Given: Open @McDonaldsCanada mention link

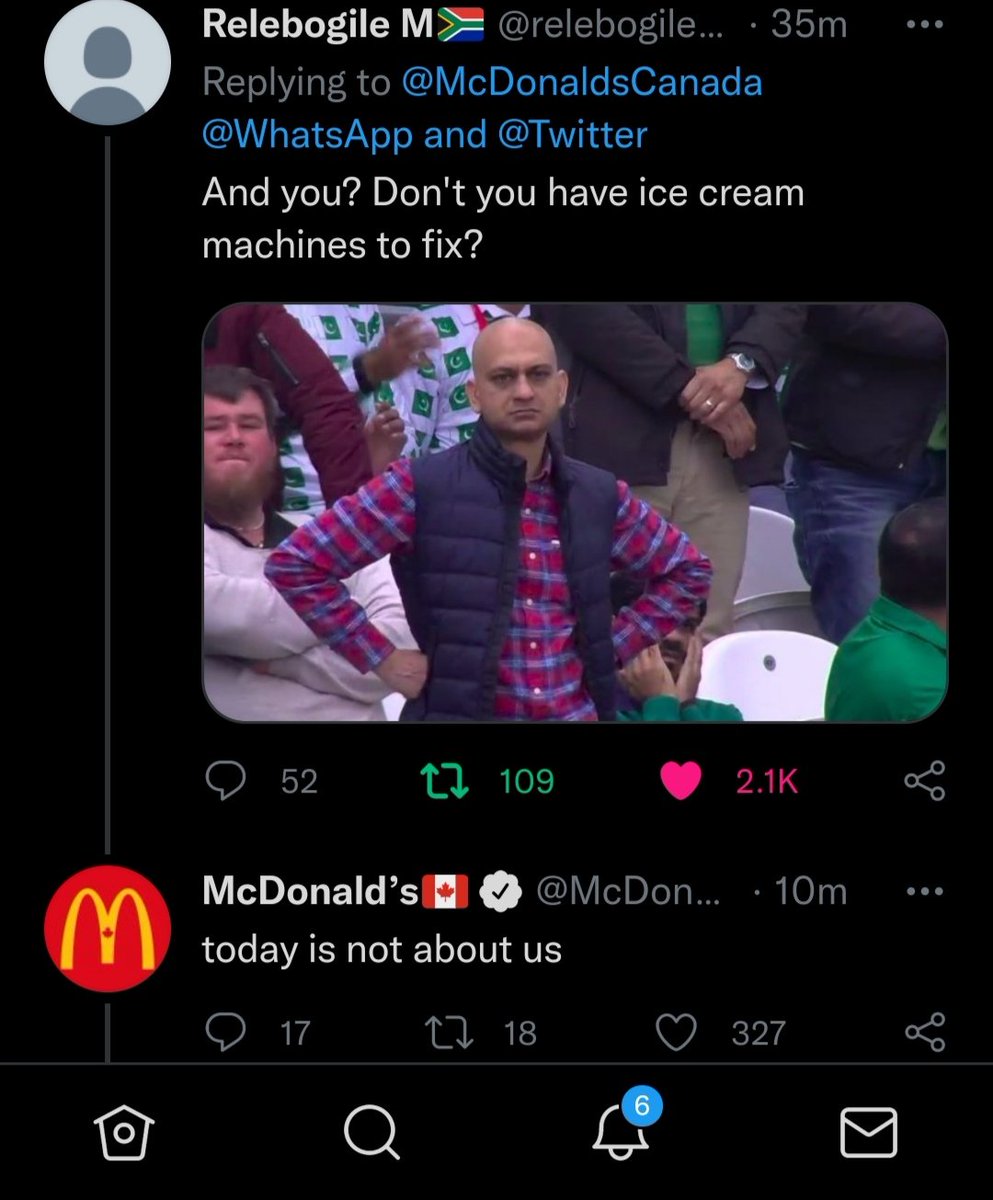Looking at the screenshot, I should coord(581,82).
